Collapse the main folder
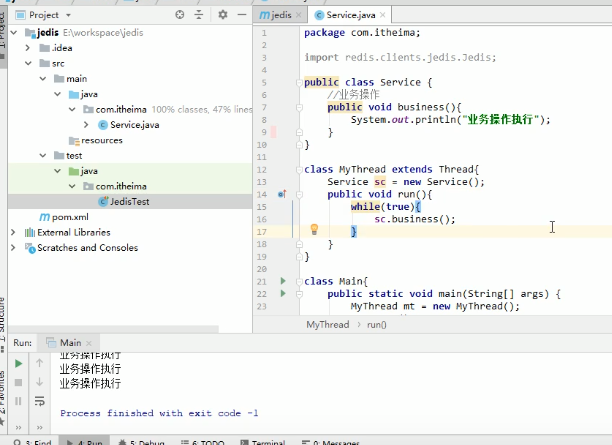The height and width of the screenshot is (445, 612). (x=43, y=78)
